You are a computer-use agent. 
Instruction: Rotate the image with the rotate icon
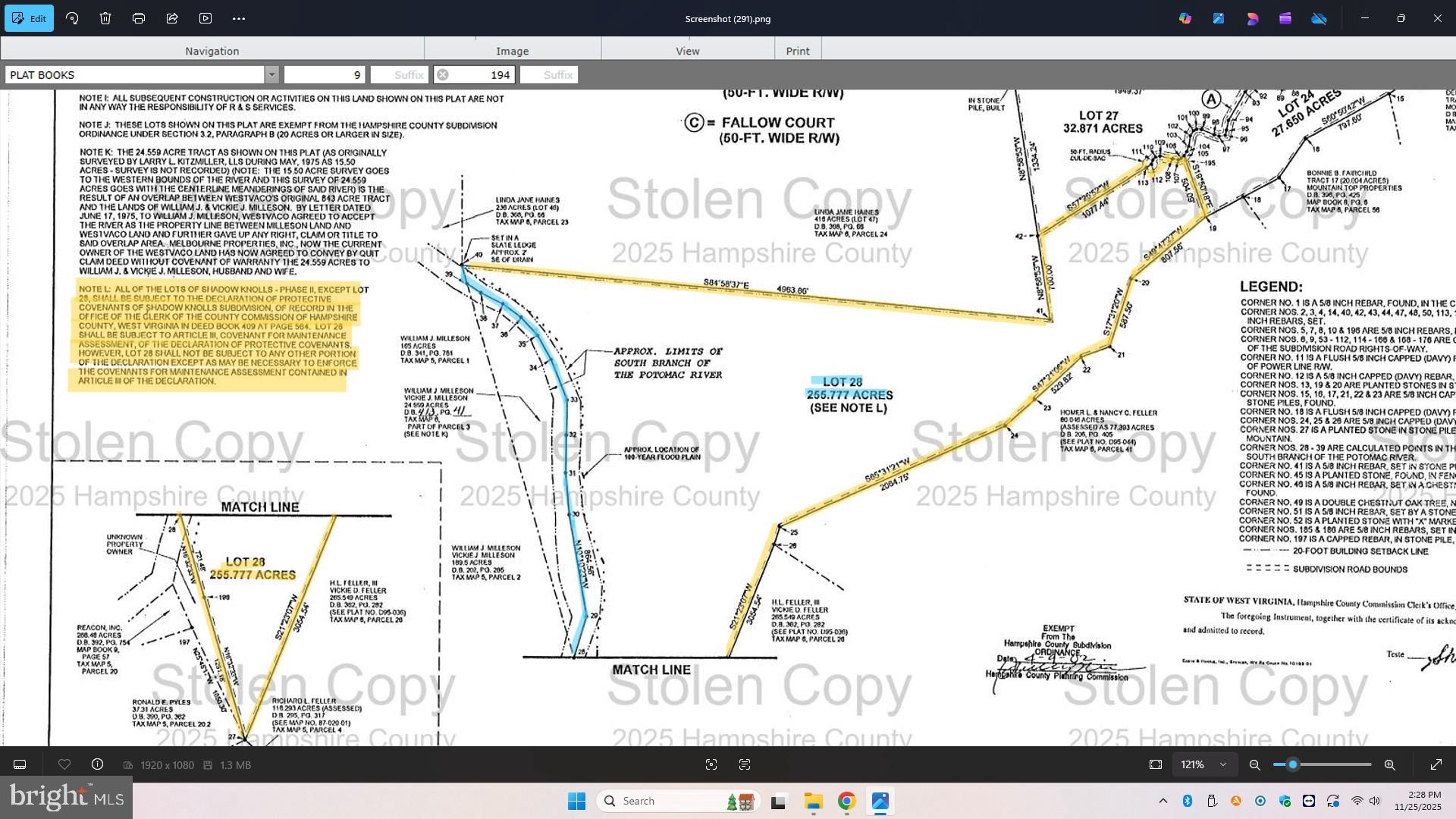click(73, 18)
